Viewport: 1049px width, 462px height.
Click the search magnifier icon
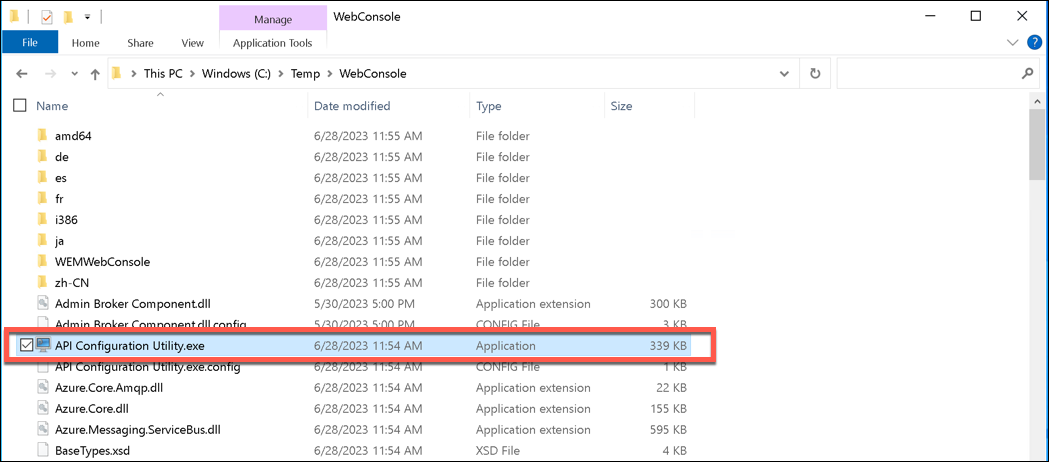[x=1027, y=74]
